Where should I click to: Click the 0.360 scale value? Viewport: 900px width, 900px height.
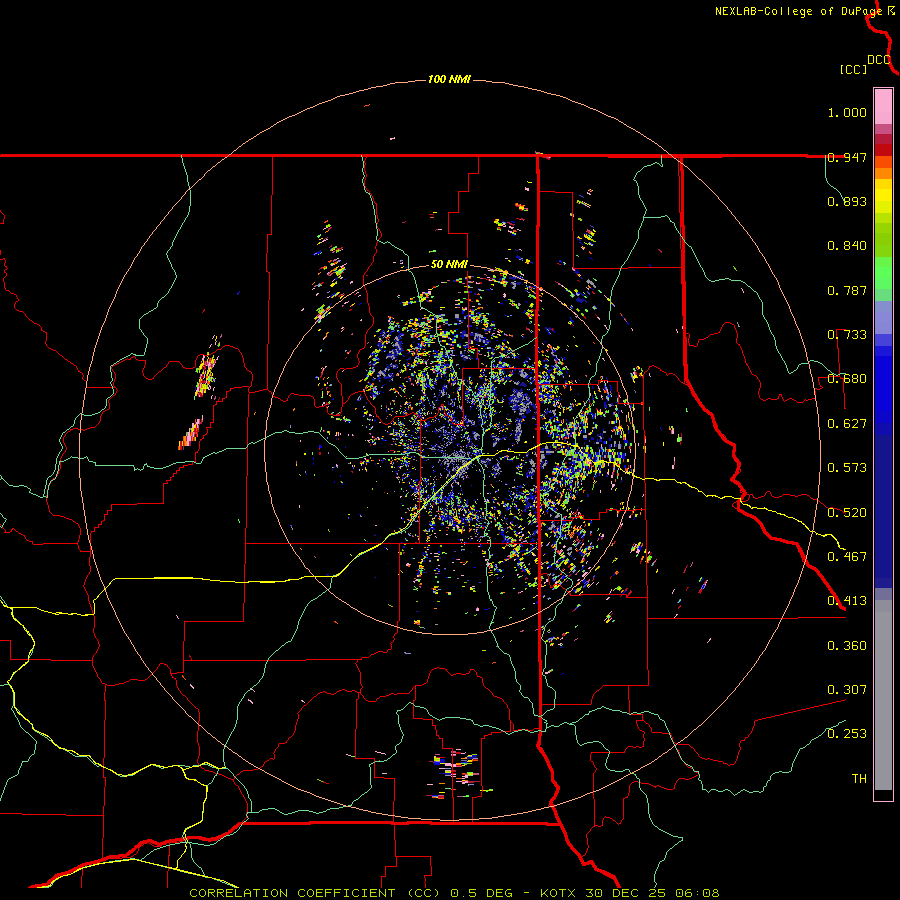(x=847, y=646)
